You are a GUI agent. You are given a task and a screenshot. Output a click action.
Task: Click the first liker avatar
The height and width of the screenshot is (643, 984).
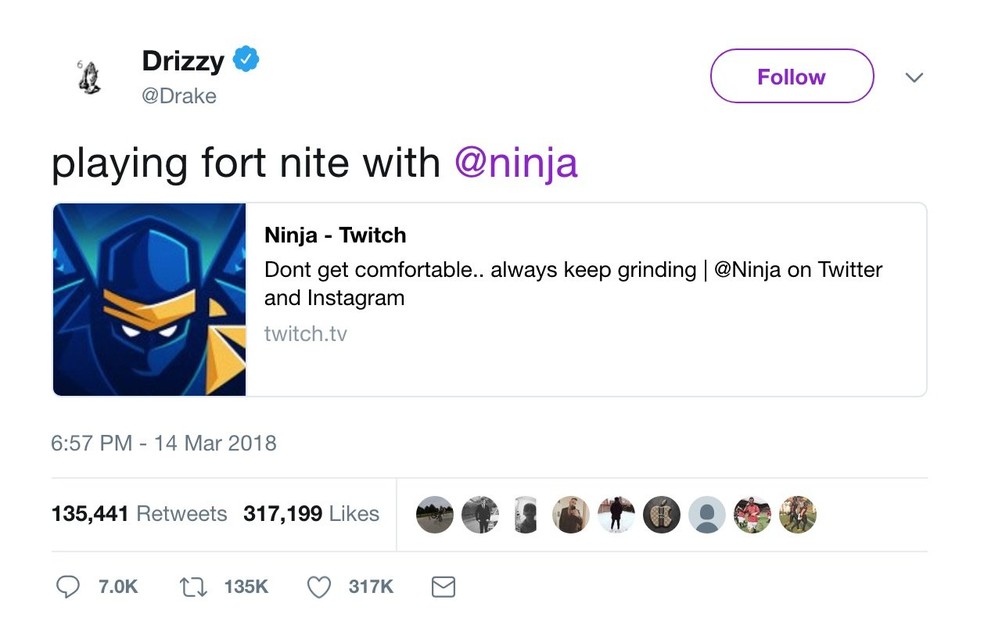pyautogui.click(x=434, y=514)
